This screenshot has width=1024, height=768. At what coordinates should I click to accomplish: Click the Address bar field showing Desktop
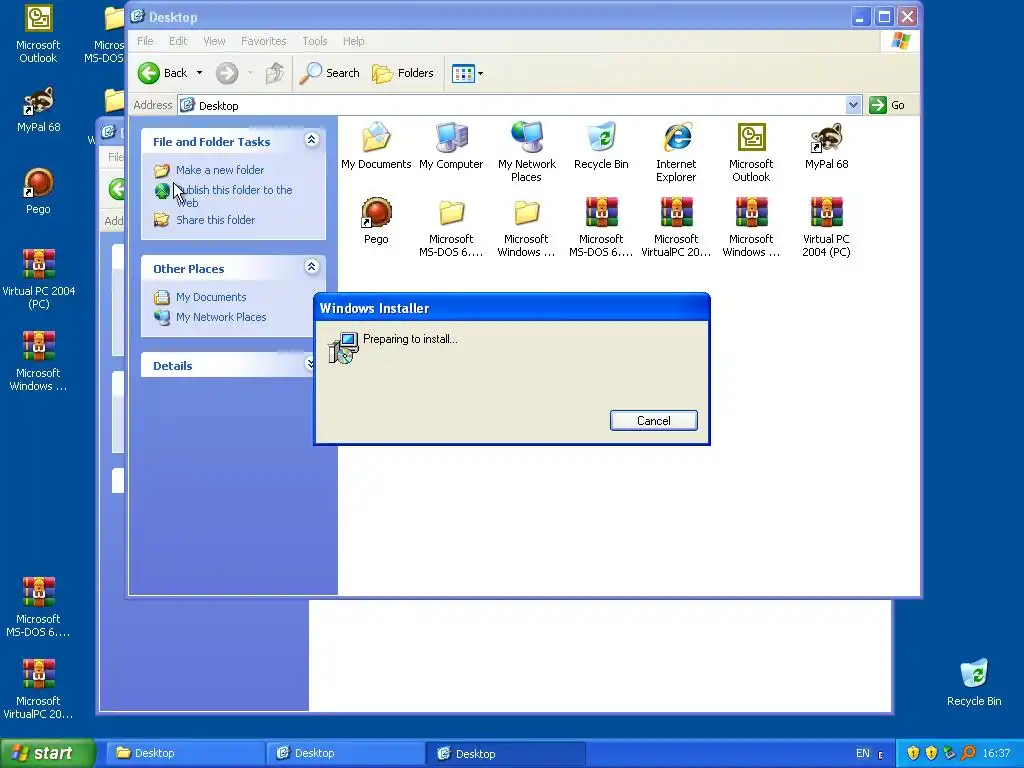tap(519, 105)
